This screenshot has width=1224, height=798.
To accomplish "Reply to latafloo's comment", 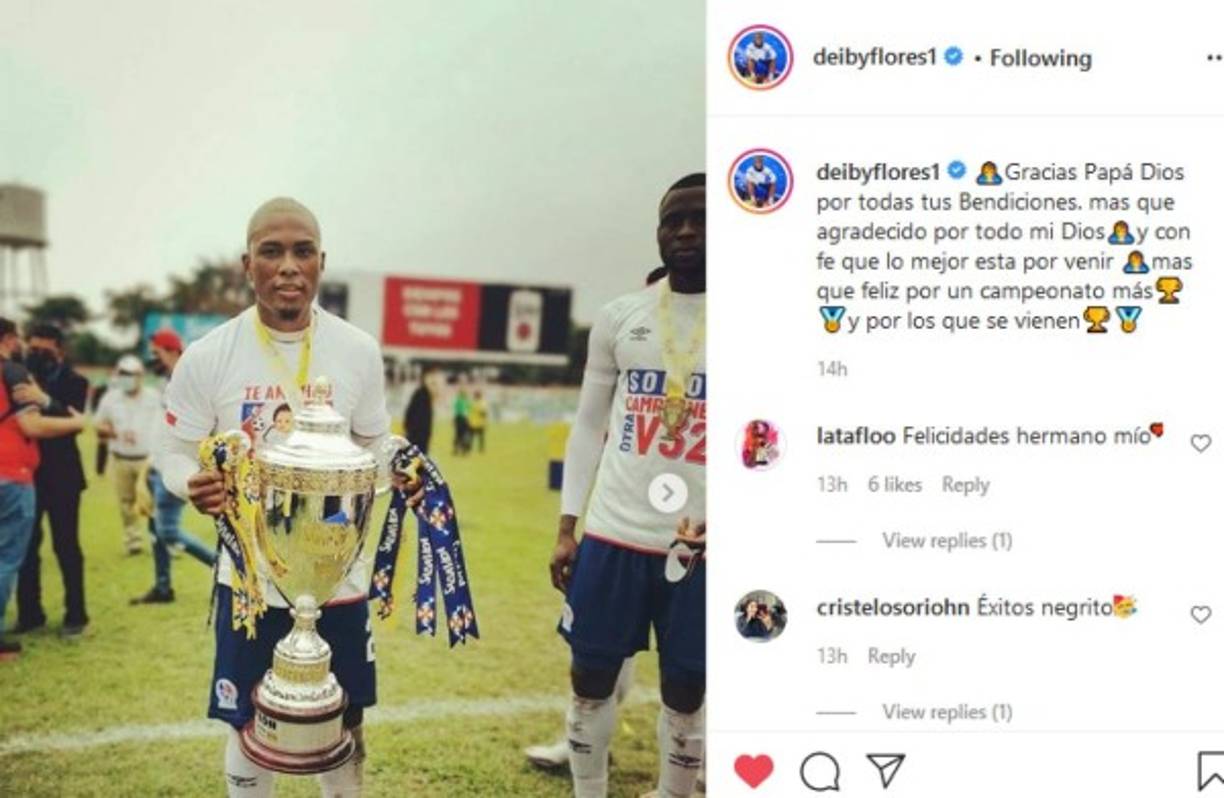I will pyautogui.click(x=965, y=485).
